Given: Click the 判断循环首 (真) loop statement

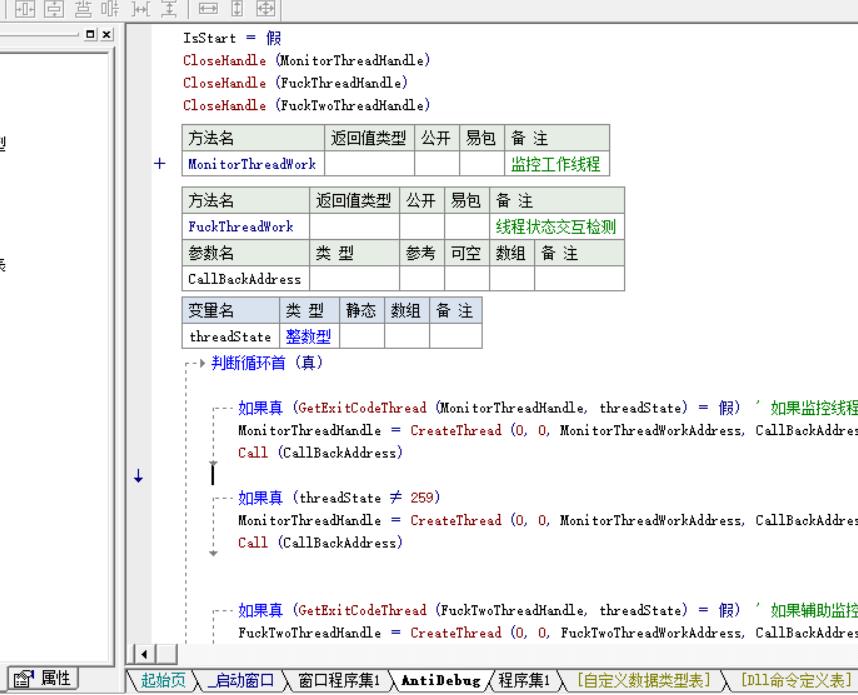Looking at the screenshot, I should (x=267, y=362).
